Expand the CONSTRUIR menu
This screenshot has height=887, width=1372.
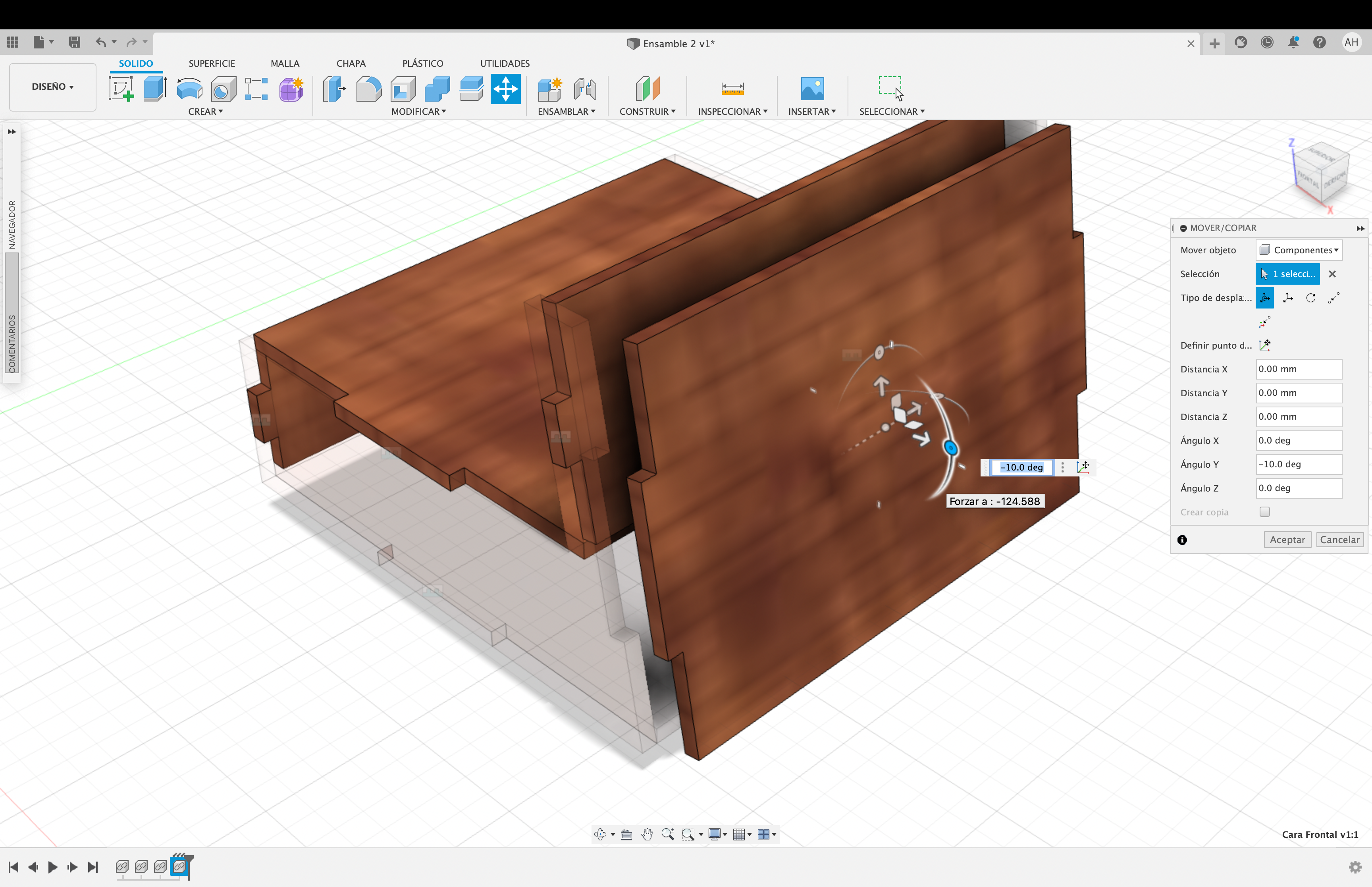click(647, 111)
